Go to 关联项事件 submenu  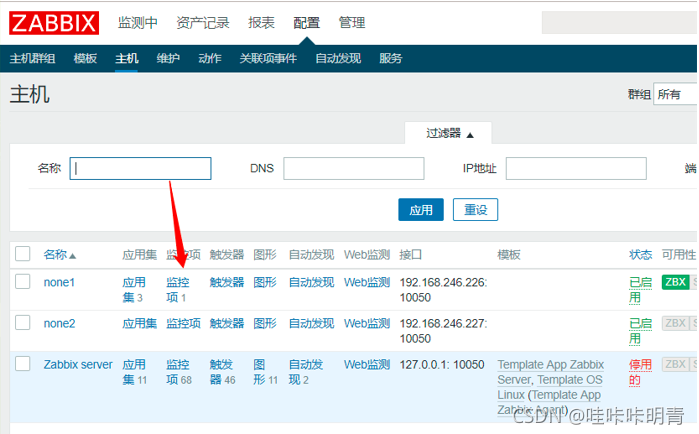pyautogui.click(x=268, y=58)
